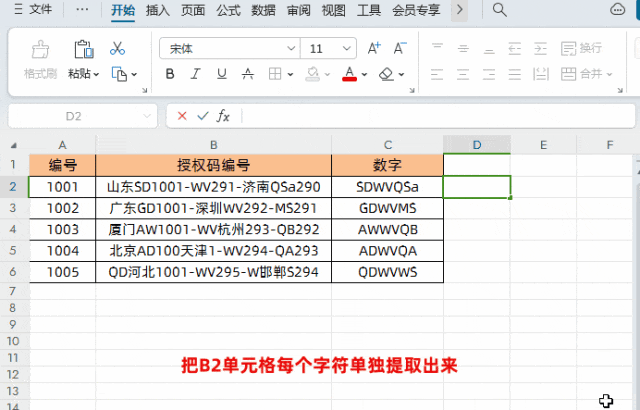Open the 文件 menu
The image size is (640, 410).
coord(34,10)
